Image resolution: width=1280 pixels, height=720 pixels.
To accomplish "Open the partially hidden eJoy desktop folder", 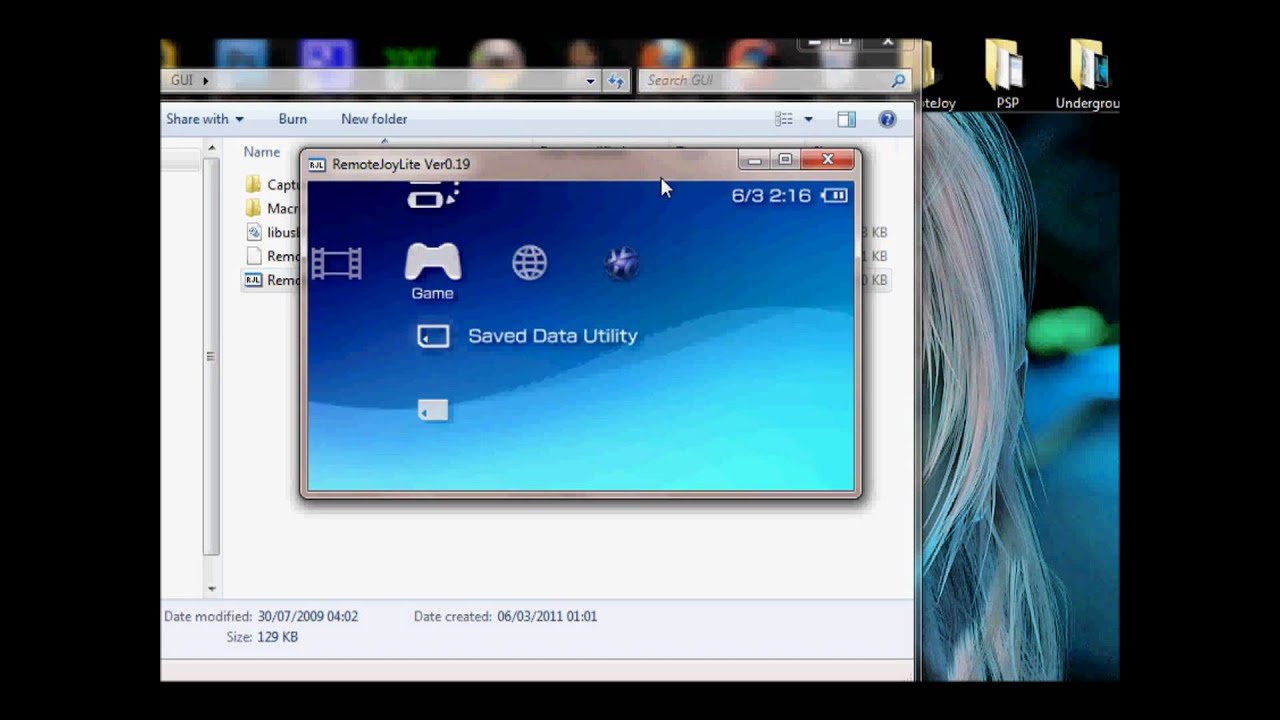I will pos(938,76).
